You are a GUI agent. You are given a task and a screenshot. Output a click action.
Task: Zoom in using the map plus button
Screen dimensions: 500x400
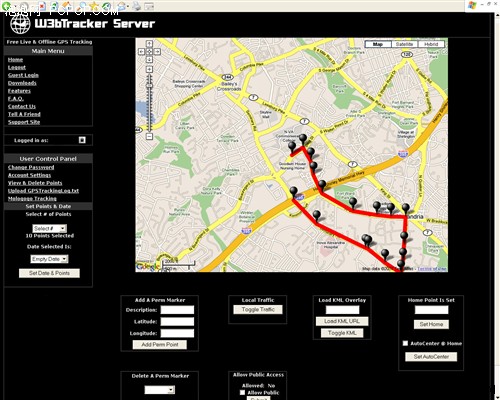(149, 69)
